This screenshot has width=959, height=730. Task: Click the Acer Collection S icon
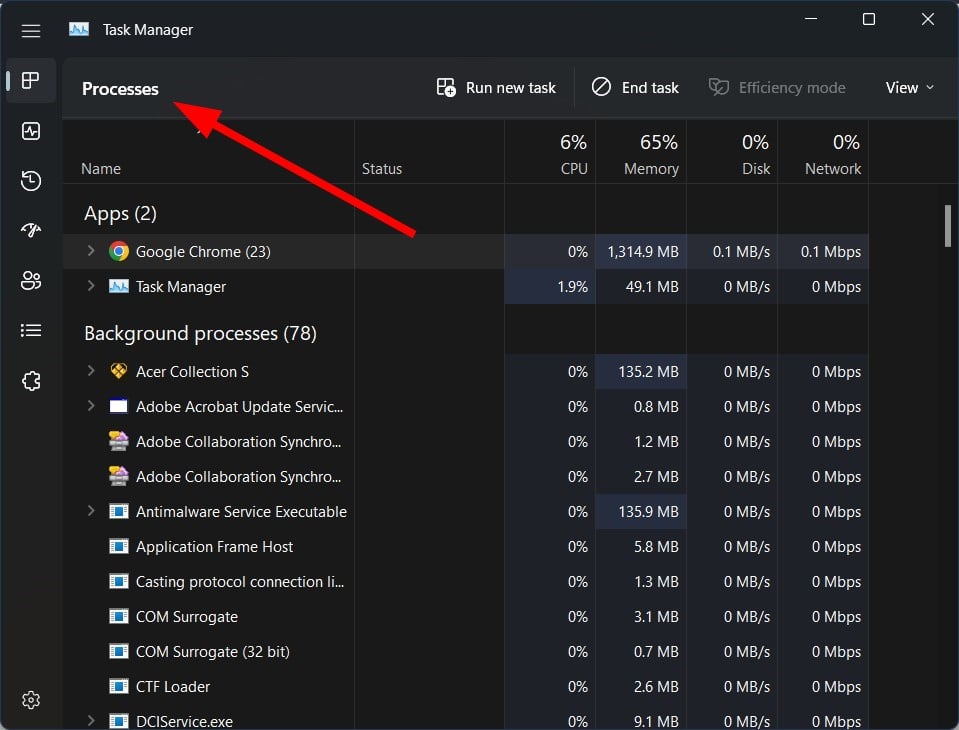[119, 371]
